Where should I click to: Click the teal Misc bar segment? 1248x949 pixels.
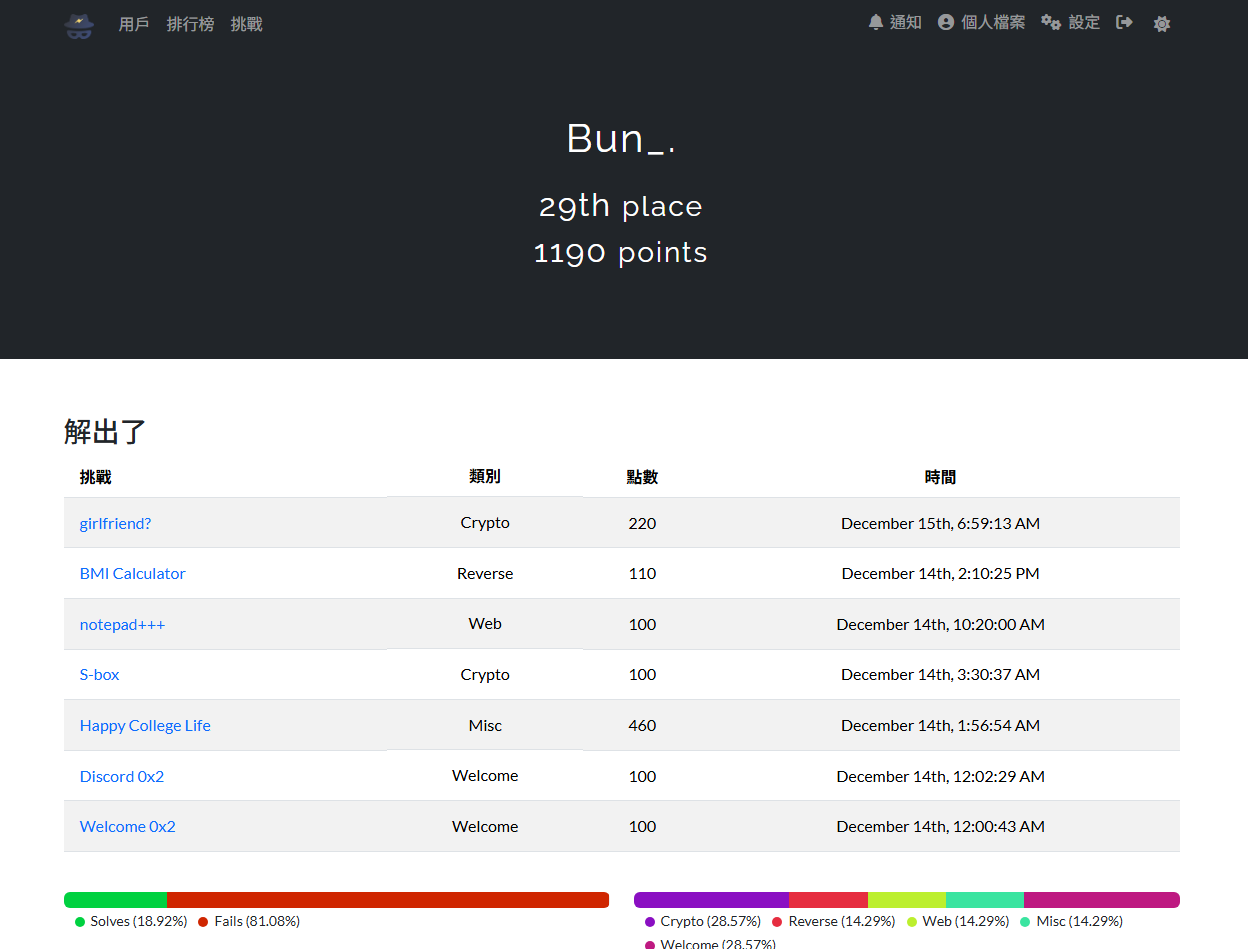click(x=984, y=900)
